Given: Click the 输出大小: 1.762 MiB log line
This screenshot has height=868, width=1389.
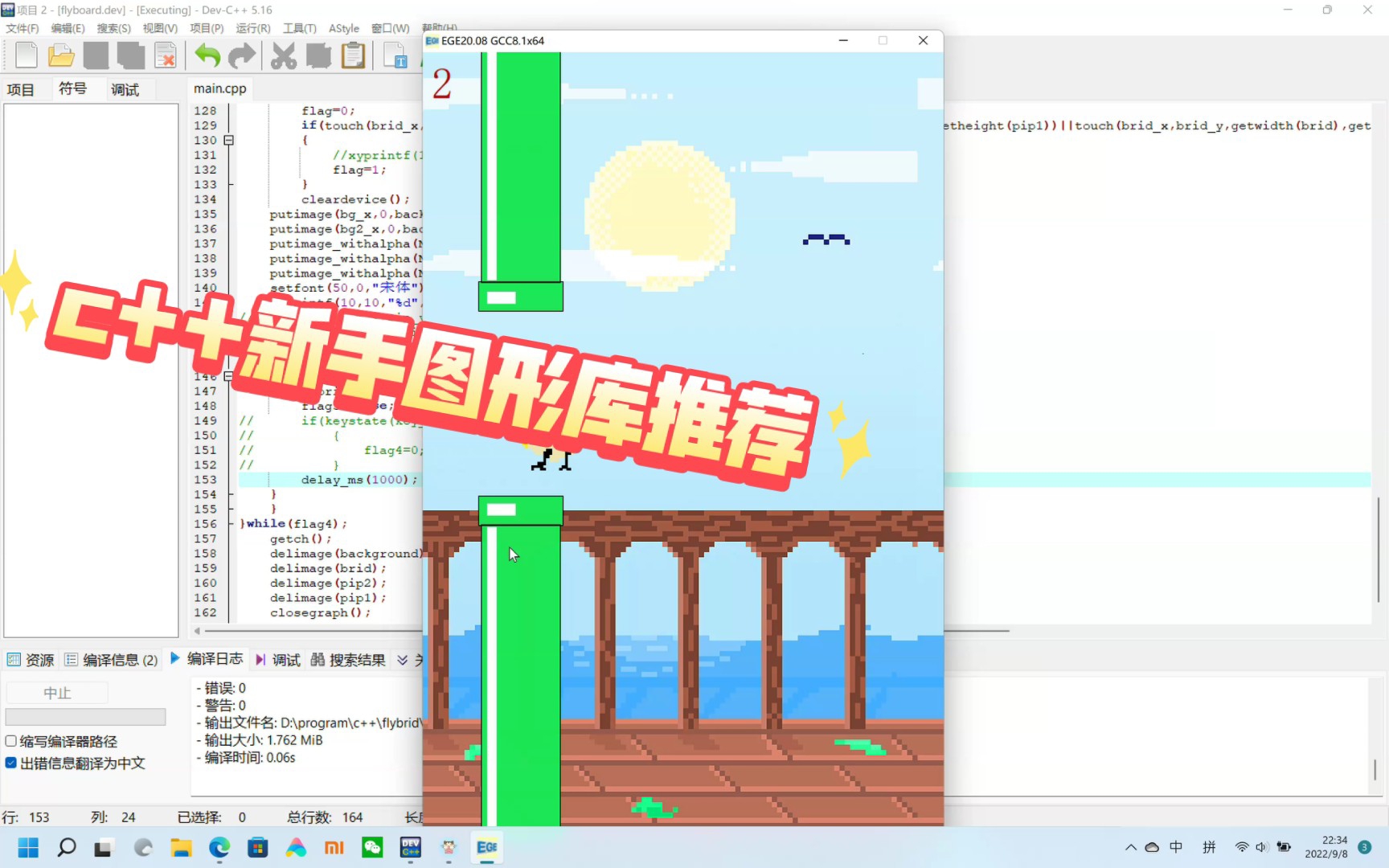Looking at the screenshot, I should (x=260, y=740).
